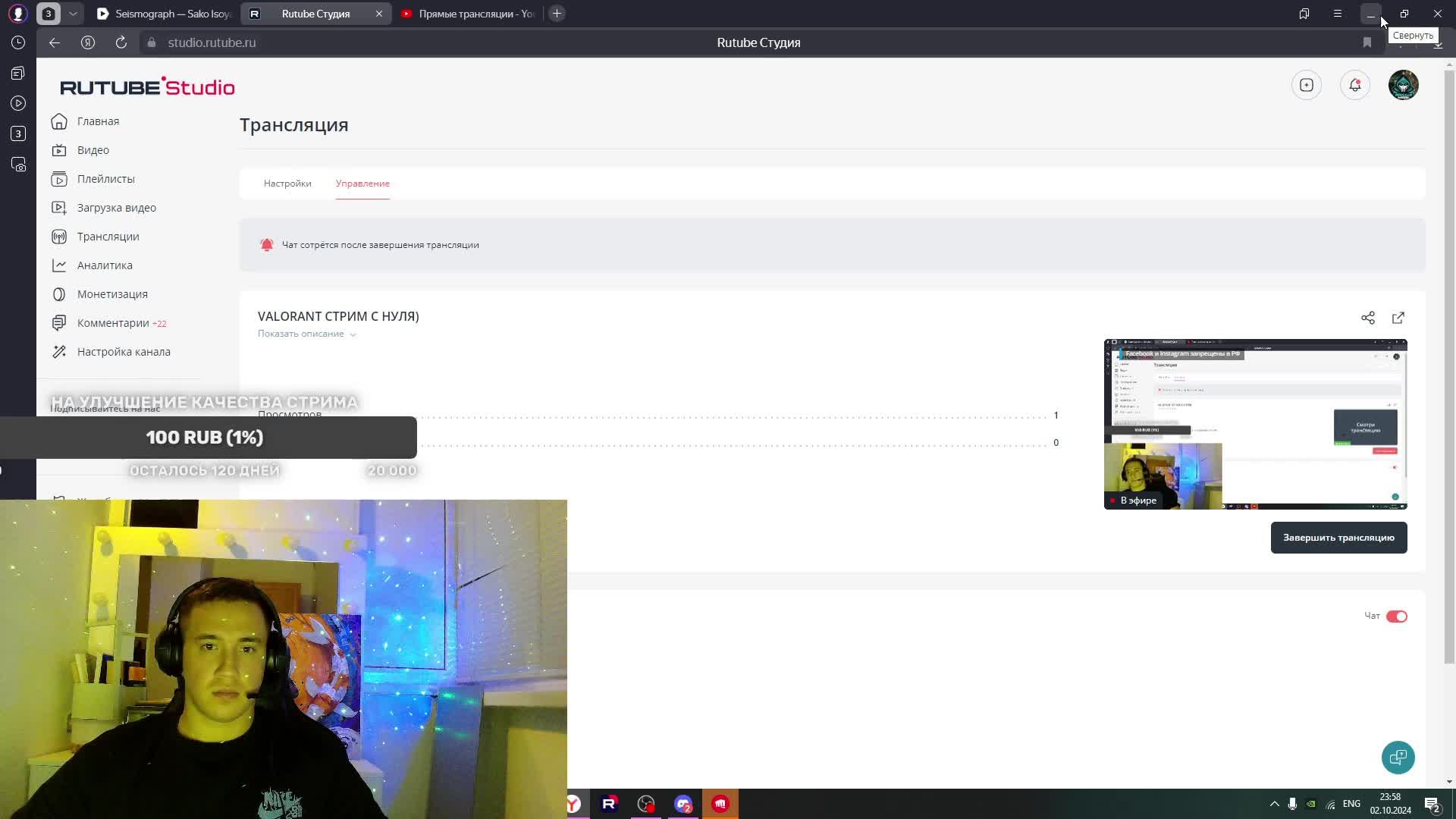Go to Видео section in sidebar

coord(80,150)
